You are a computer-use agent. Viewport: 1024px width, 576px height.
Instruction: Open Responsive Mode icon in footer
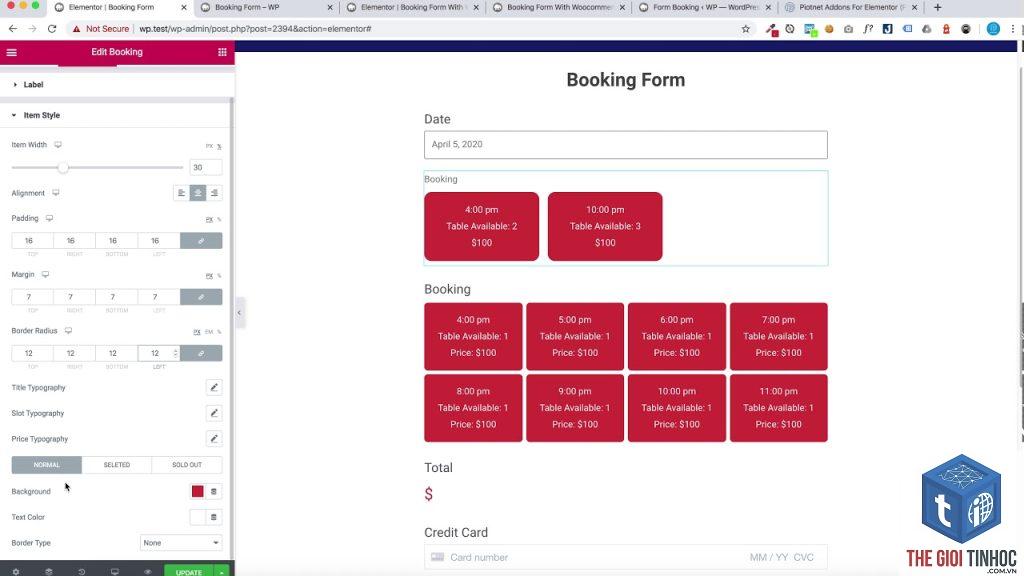click(x=115, y=571)
